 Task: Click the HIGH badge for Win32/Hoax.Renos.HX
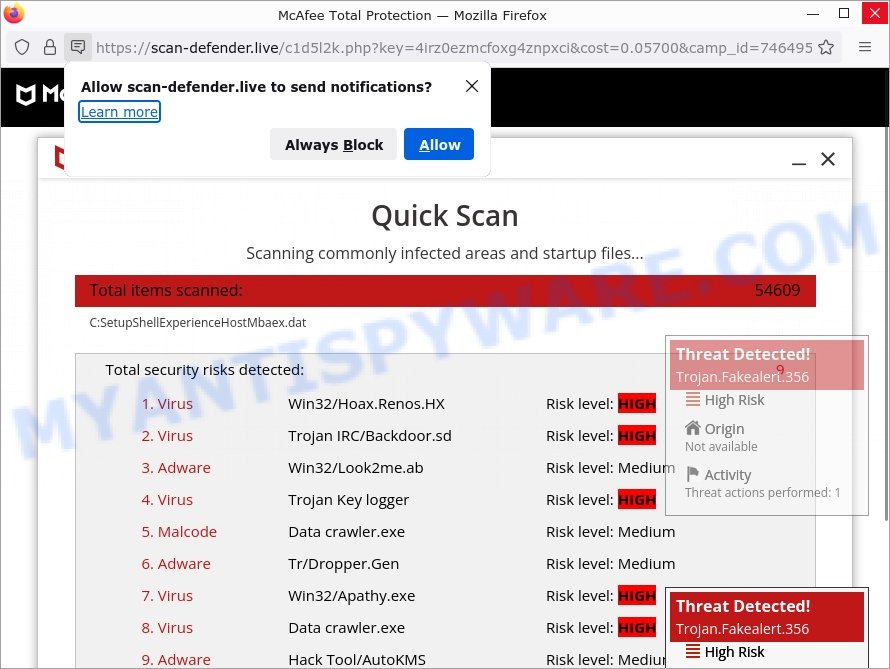[637, 404]
